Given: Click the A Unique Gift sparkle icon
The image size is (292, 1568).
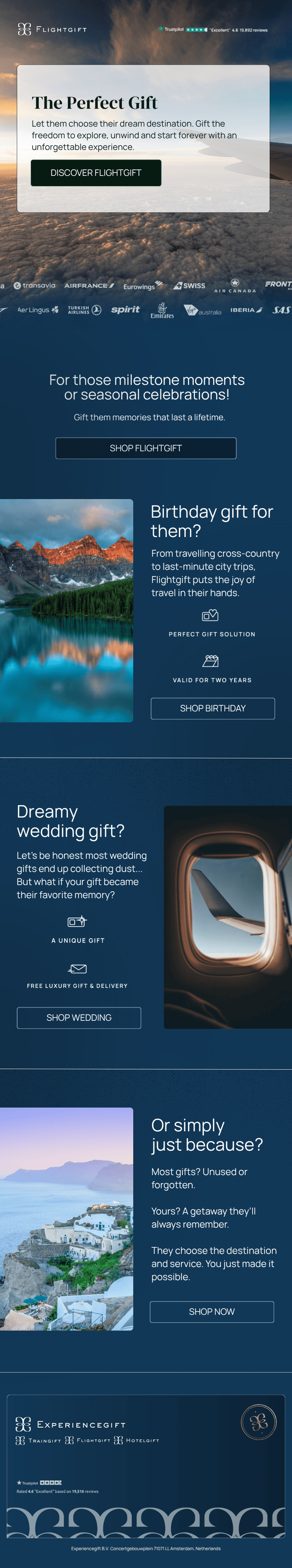Looking at the screenshot, I should (x=77, y=922).
